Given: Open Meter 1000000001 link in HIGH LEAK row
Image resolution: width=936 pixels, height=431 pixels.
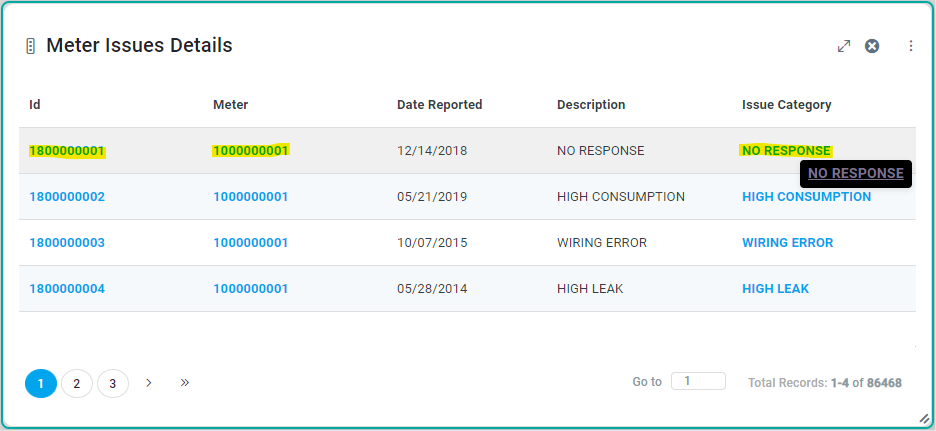Looking at the screenshot, I should coord(250,289).
